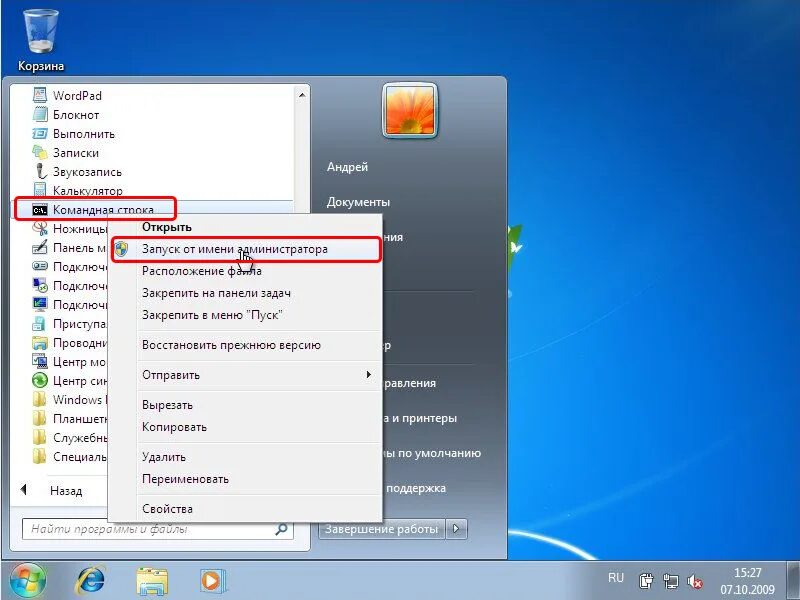The image size is (800, 600).
Task: Open Блокнот via its notepad icon
Action: point(39,114)
